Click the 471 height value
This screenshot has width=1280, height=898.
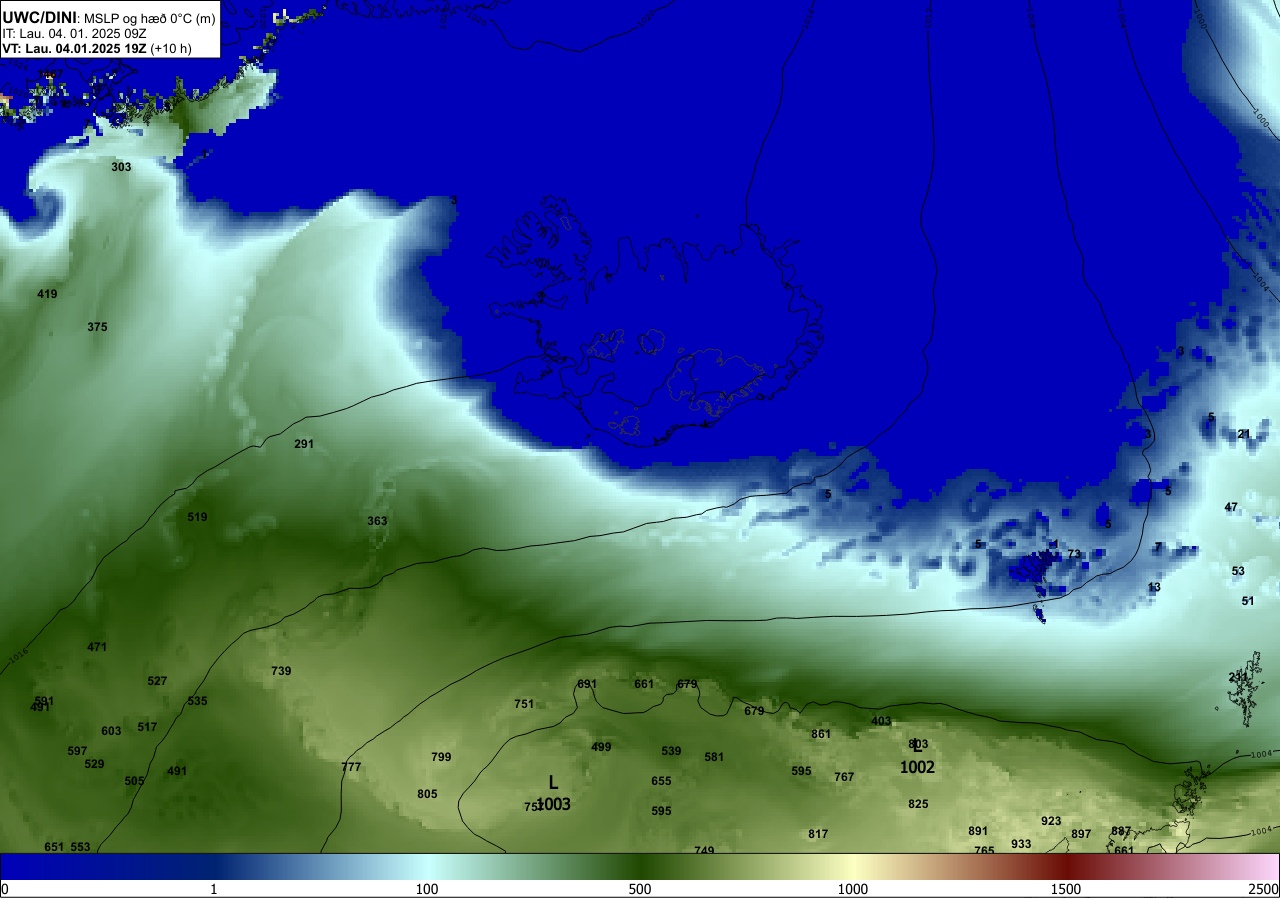click(97, 647)
